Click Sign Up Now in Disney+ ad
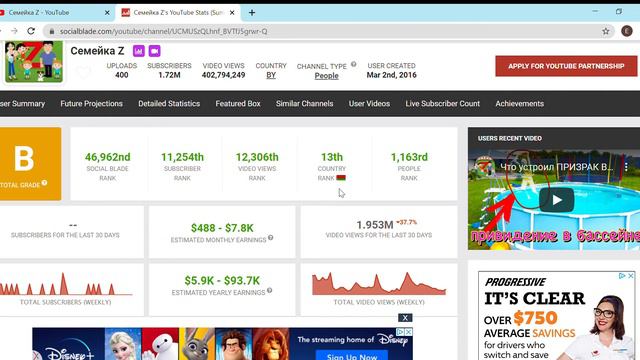Image resolution: width=640 pixels, height=360 pixels. pyautogui.click(x=352, y=356)
